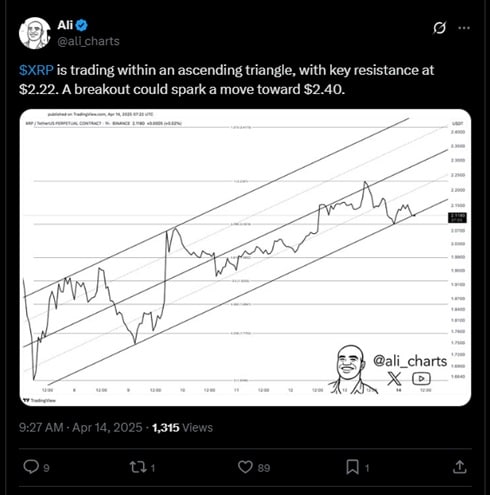490x495 pixels.
Task: Open the Grok explain icon
Action: [439, 28]
